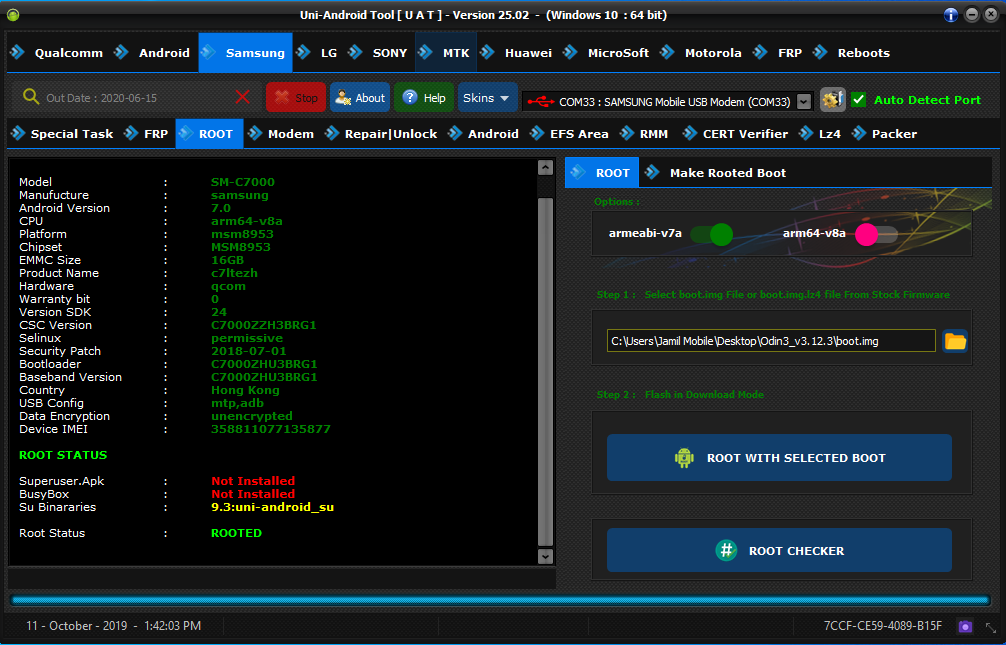The width and height of the screenshot is (1006, 645).
Task: Open the MicroSoft tab
Action: (x=607, y=53)
